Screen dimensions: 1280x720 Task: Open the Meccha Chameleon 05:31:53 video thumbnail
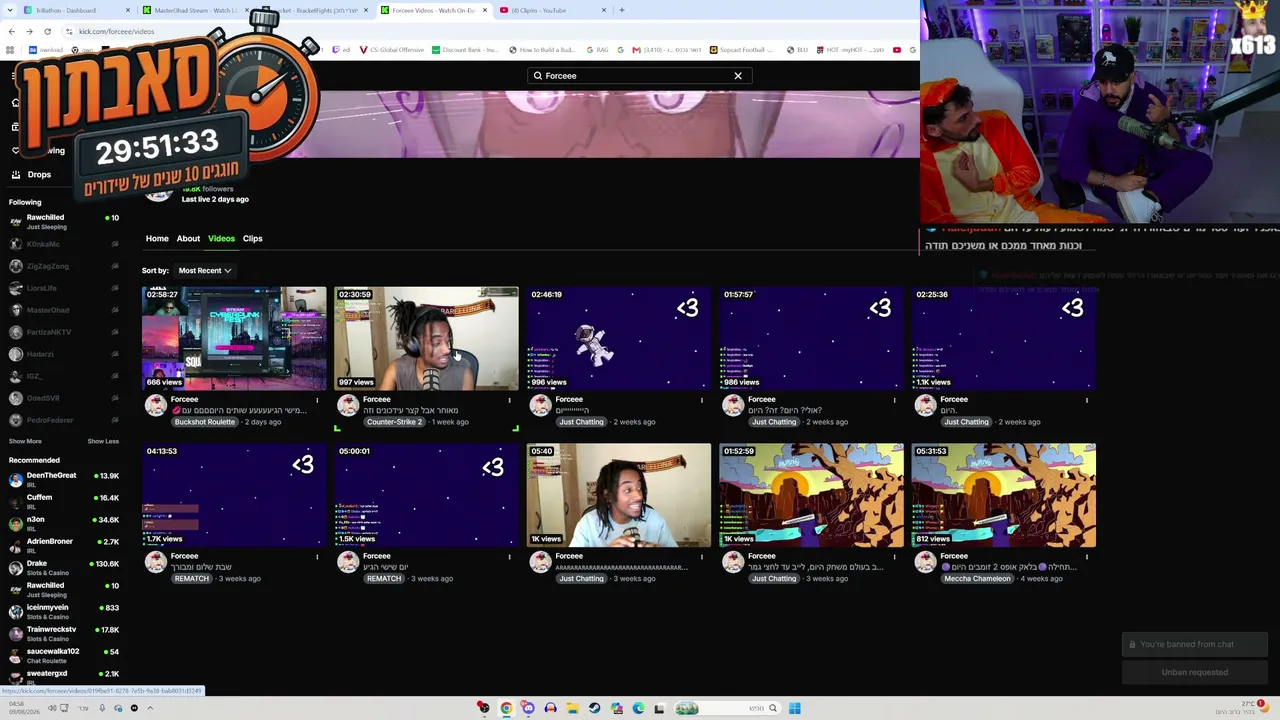[1004, 495]
